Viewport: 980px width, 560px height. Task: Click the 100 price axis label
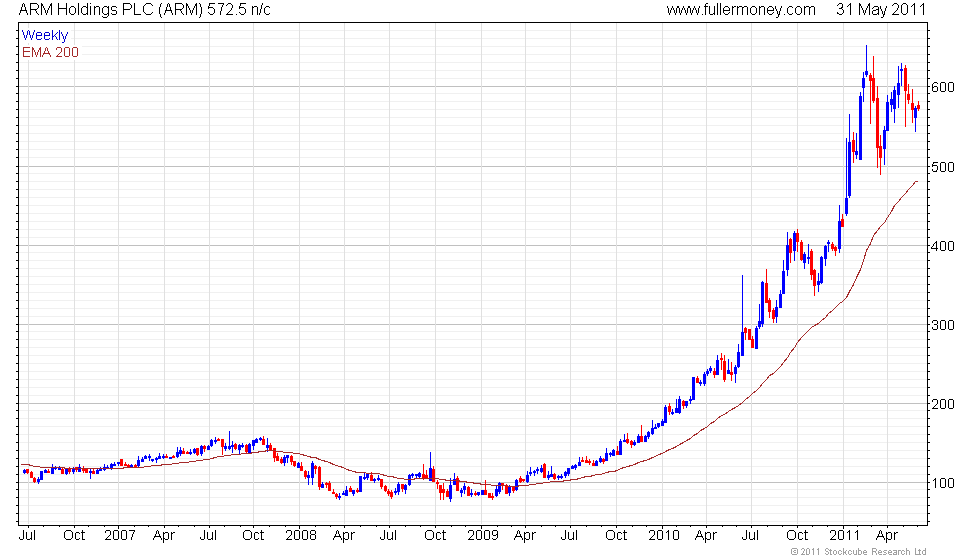coord(942,484)
